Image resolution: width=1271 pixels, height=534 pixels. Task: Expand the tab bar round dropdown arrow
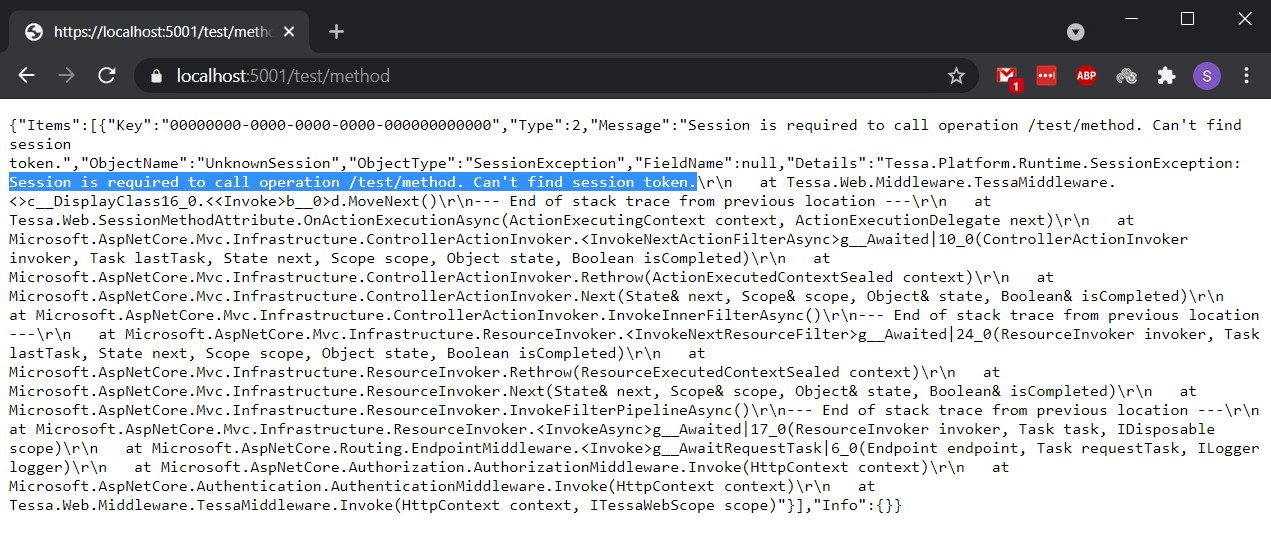[1076, 32]
